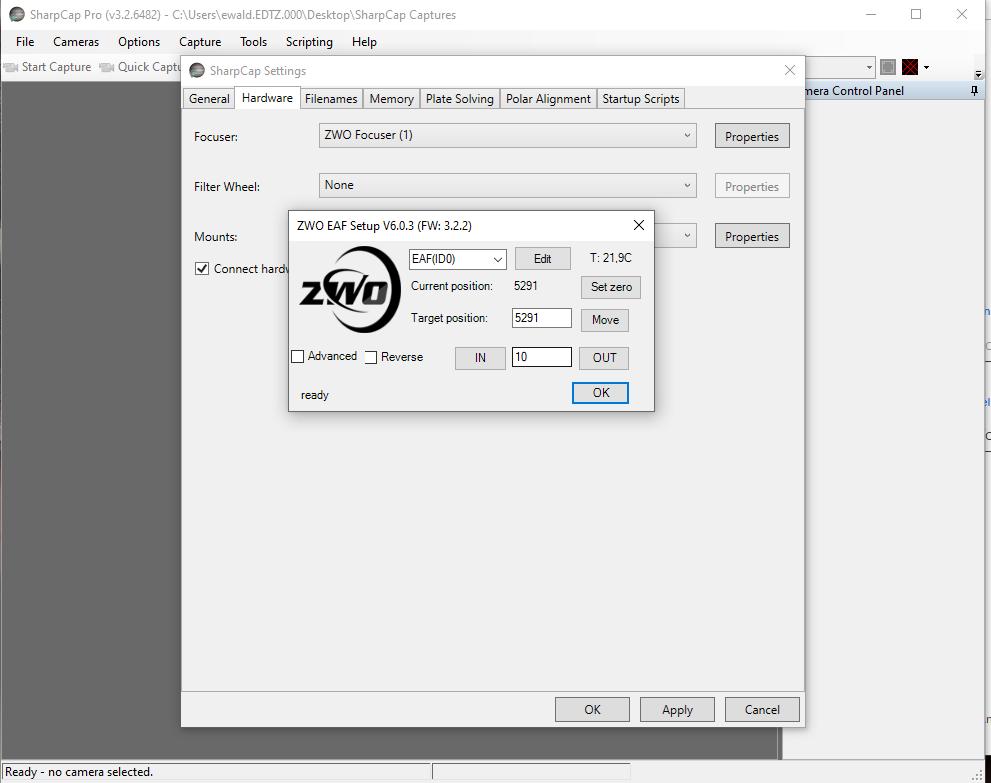
Task: Click the Set zero button
Action: coord(611,287)
